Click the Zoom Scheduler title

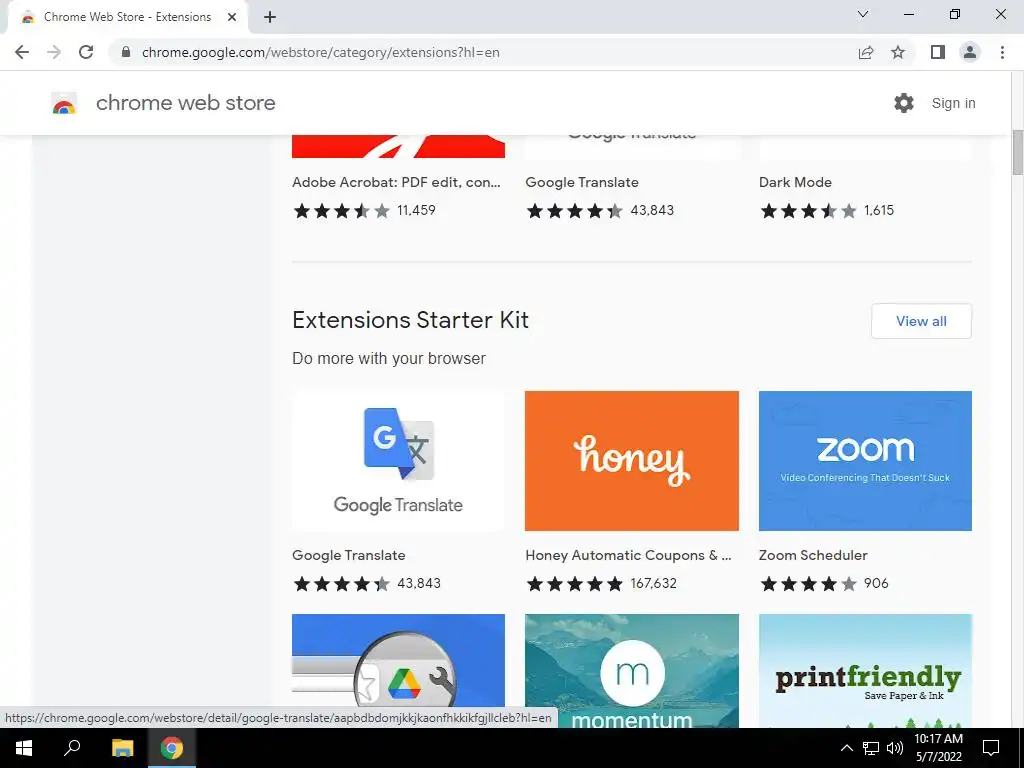(x=813, y=555)
